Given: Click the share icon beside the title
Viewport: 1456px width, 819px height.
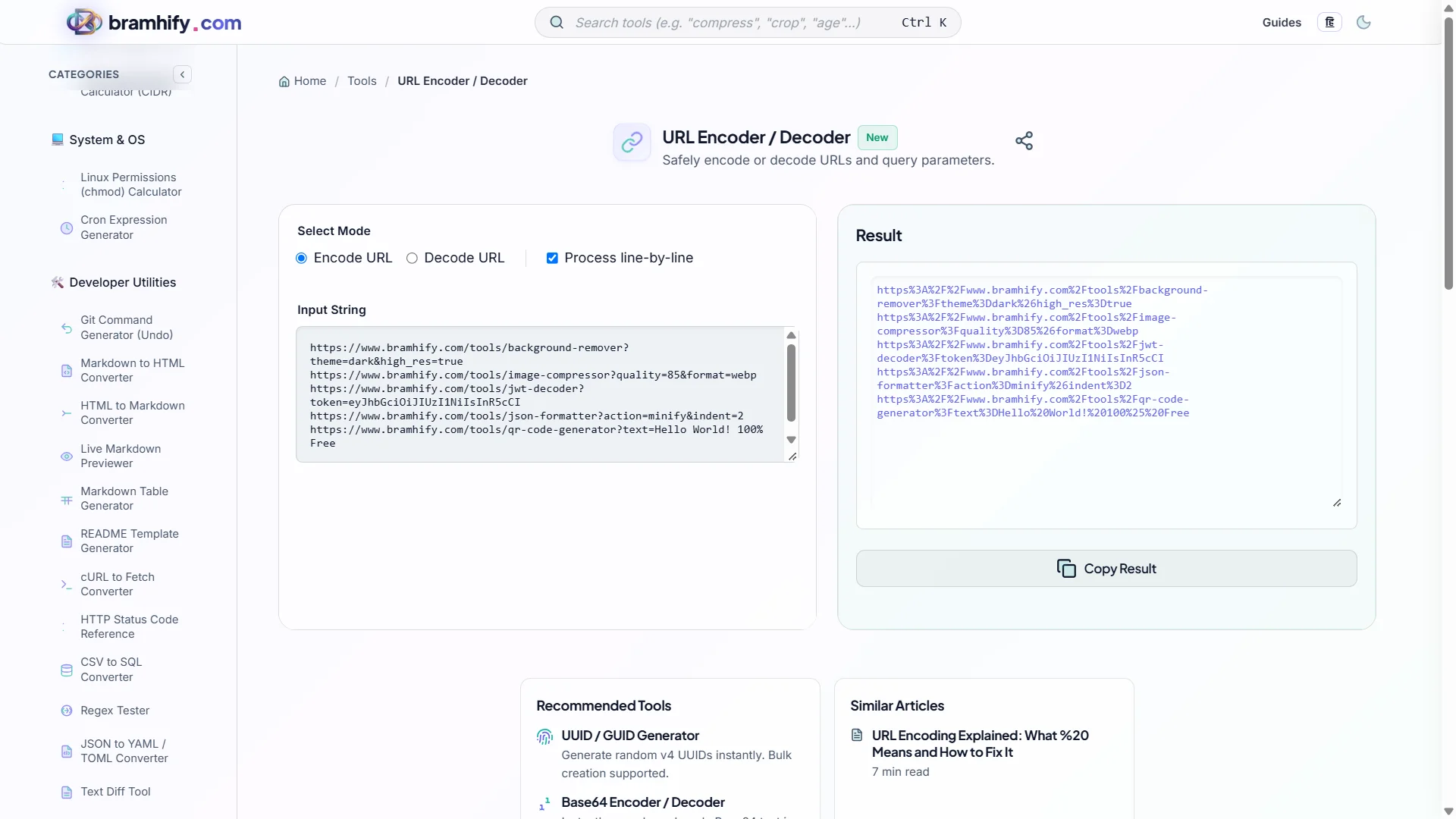Looking at the screenshot, I should tap(1024, 141).
